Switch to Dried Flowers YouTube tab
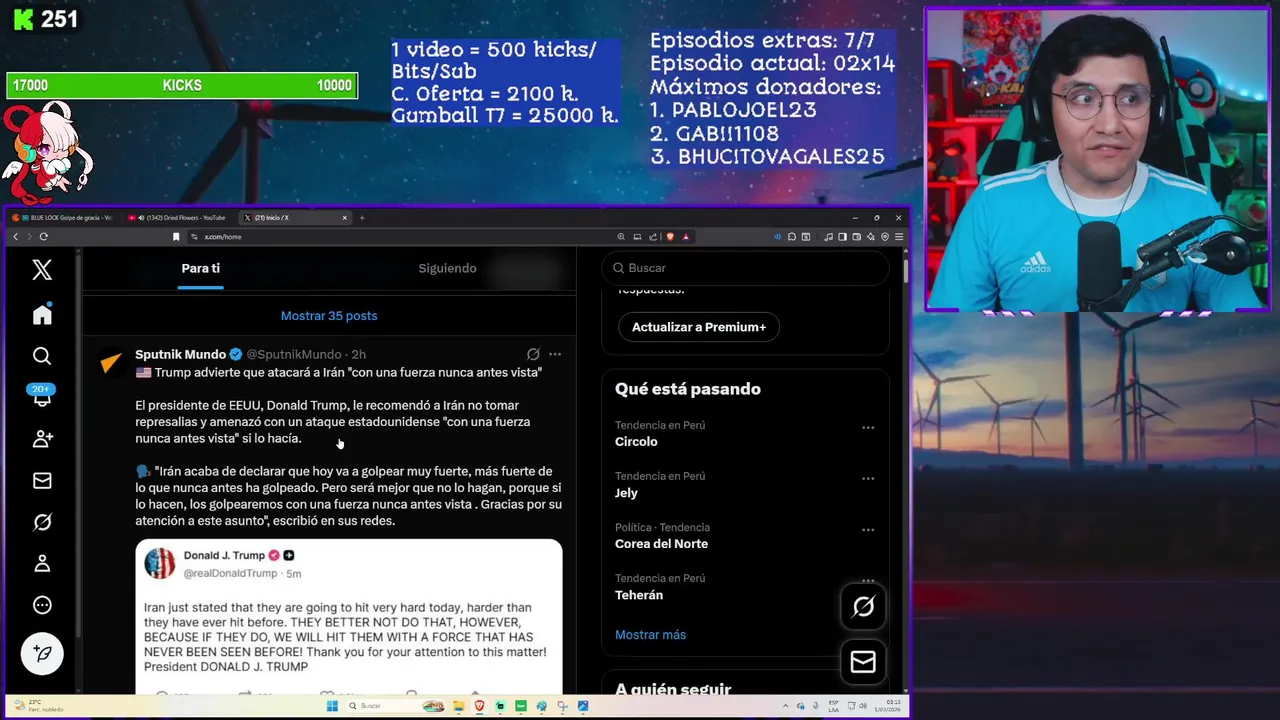 click(177, 218)
